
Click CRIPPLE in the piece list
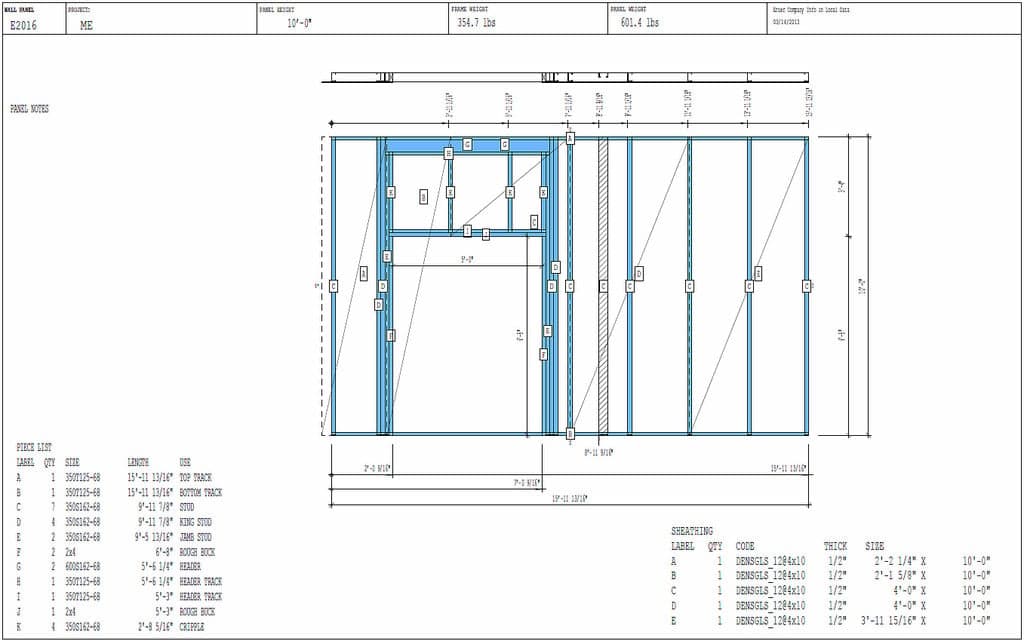coord(192,627)
